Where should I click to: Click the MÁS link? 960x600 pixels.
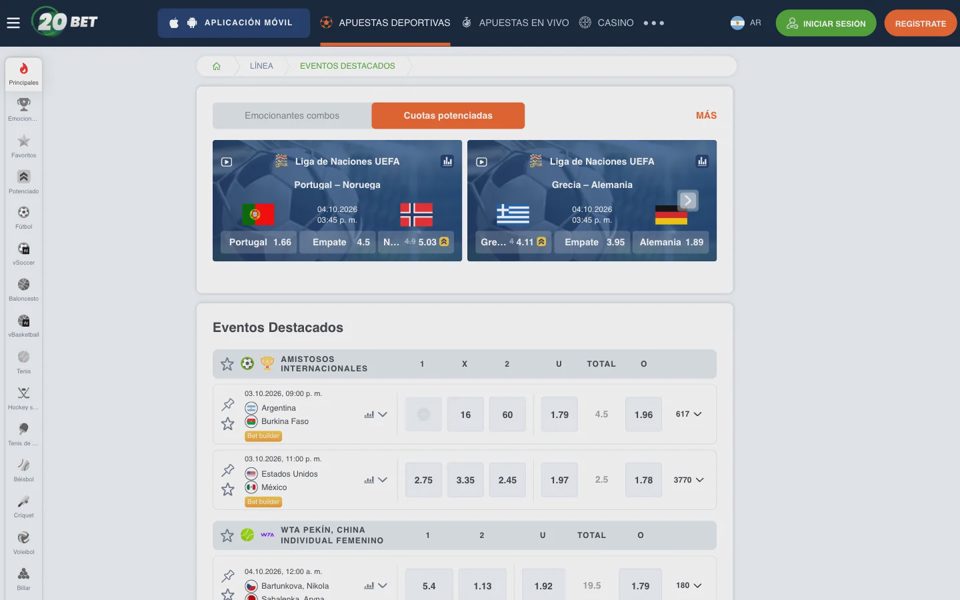click(706, 116)
